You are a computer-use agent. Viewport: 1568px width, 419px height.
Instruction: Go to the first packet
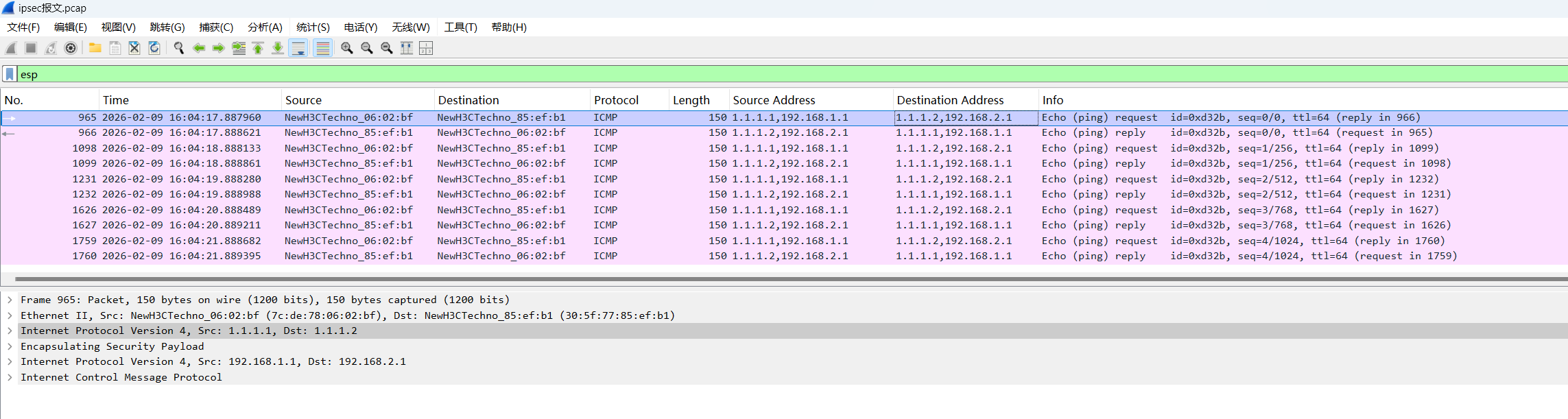(x=258, y=48)
